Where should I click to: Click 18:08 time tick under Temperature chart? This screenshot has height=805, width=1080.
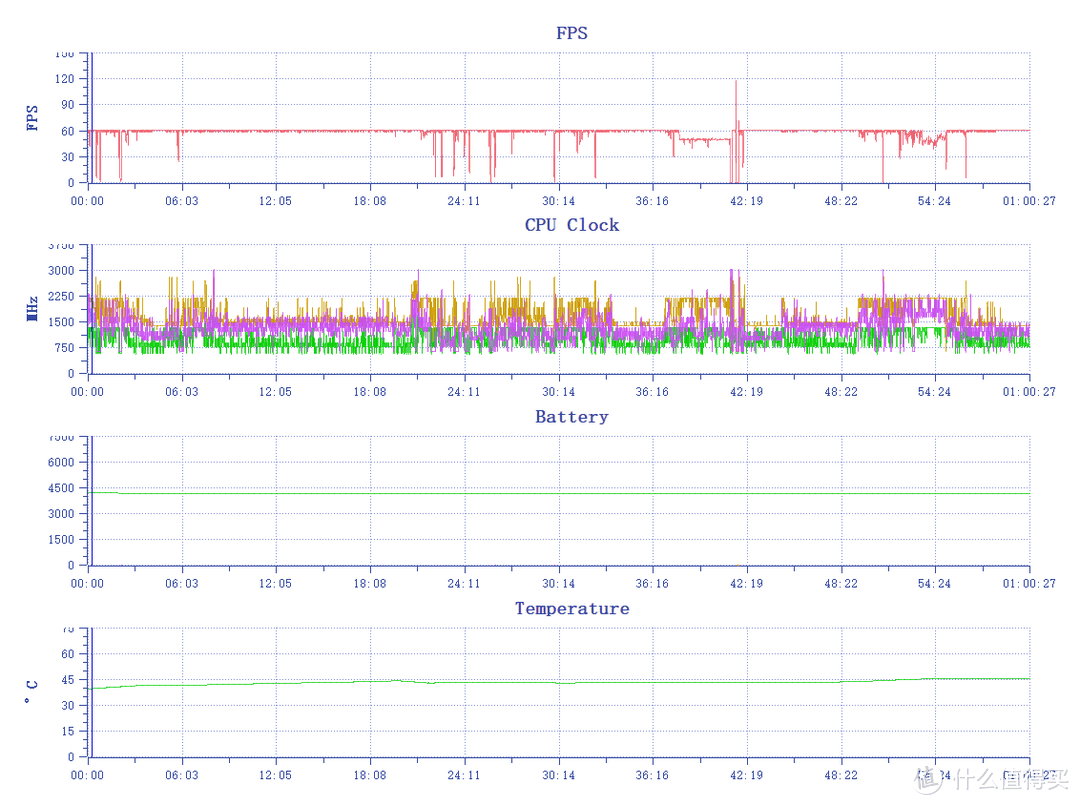pyautogui.click(x=370, y=775)
